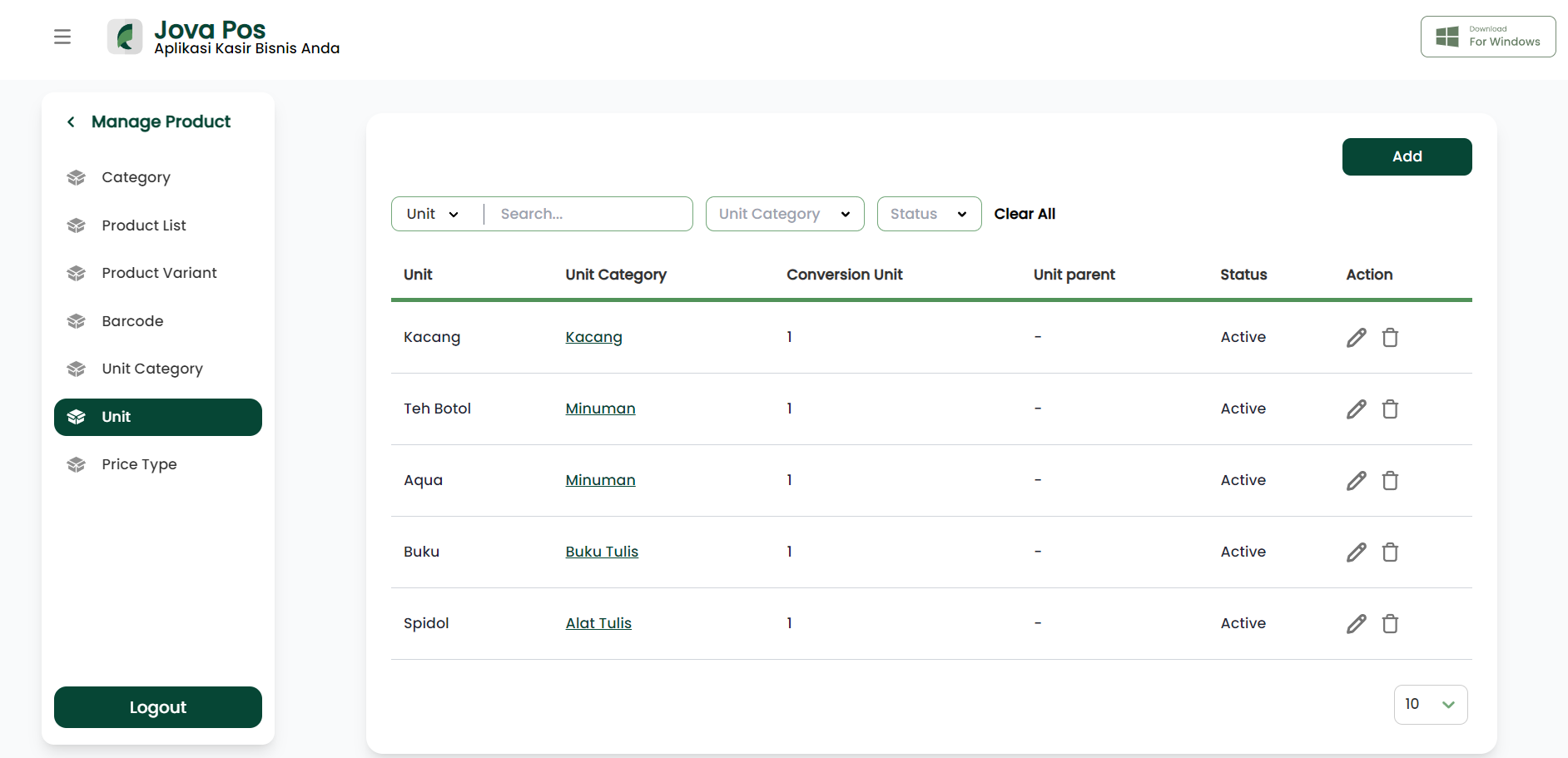Change rows per page from 10
The height and width of the screenshot is (758, 1568).
point(1431,705)
